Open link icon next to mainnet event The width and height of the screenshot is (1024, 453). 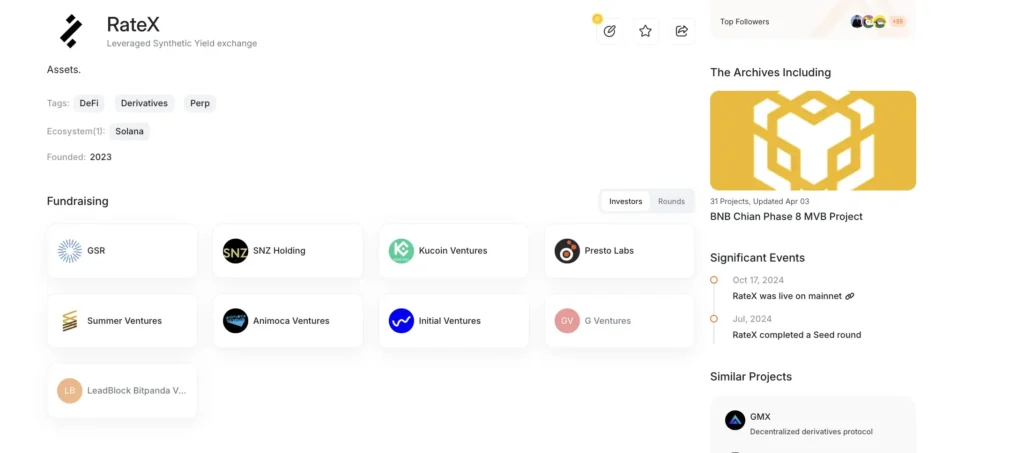click(850, 296)
